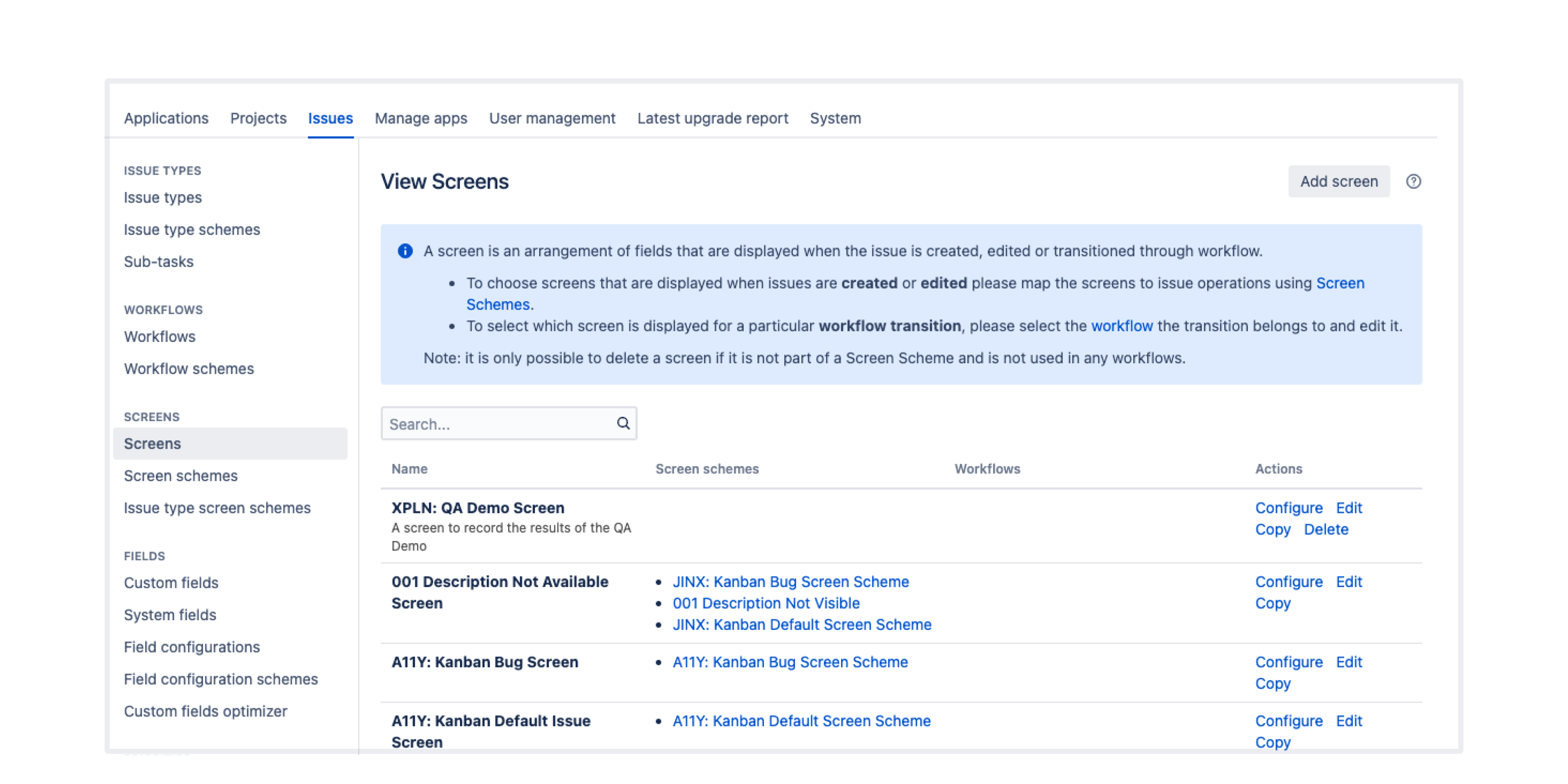The width and height of the screenshot is (1568, 784).
Task: Configure the A11Y: Kanban Default Issue Screen
Action: pyautogui.click(x=1289, y=721)
